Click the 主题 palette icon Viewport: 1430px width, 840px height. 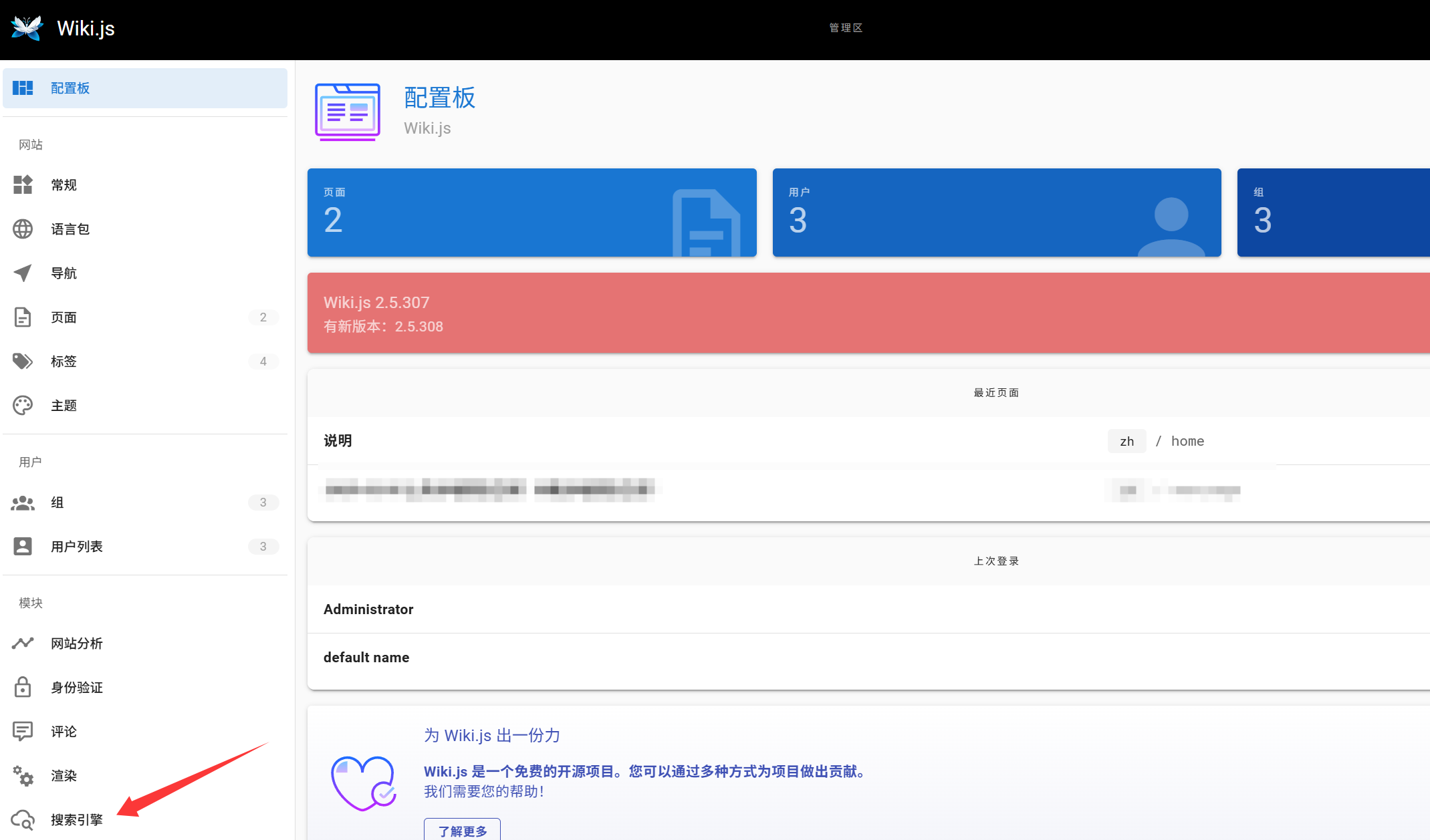tap(23, 406)
